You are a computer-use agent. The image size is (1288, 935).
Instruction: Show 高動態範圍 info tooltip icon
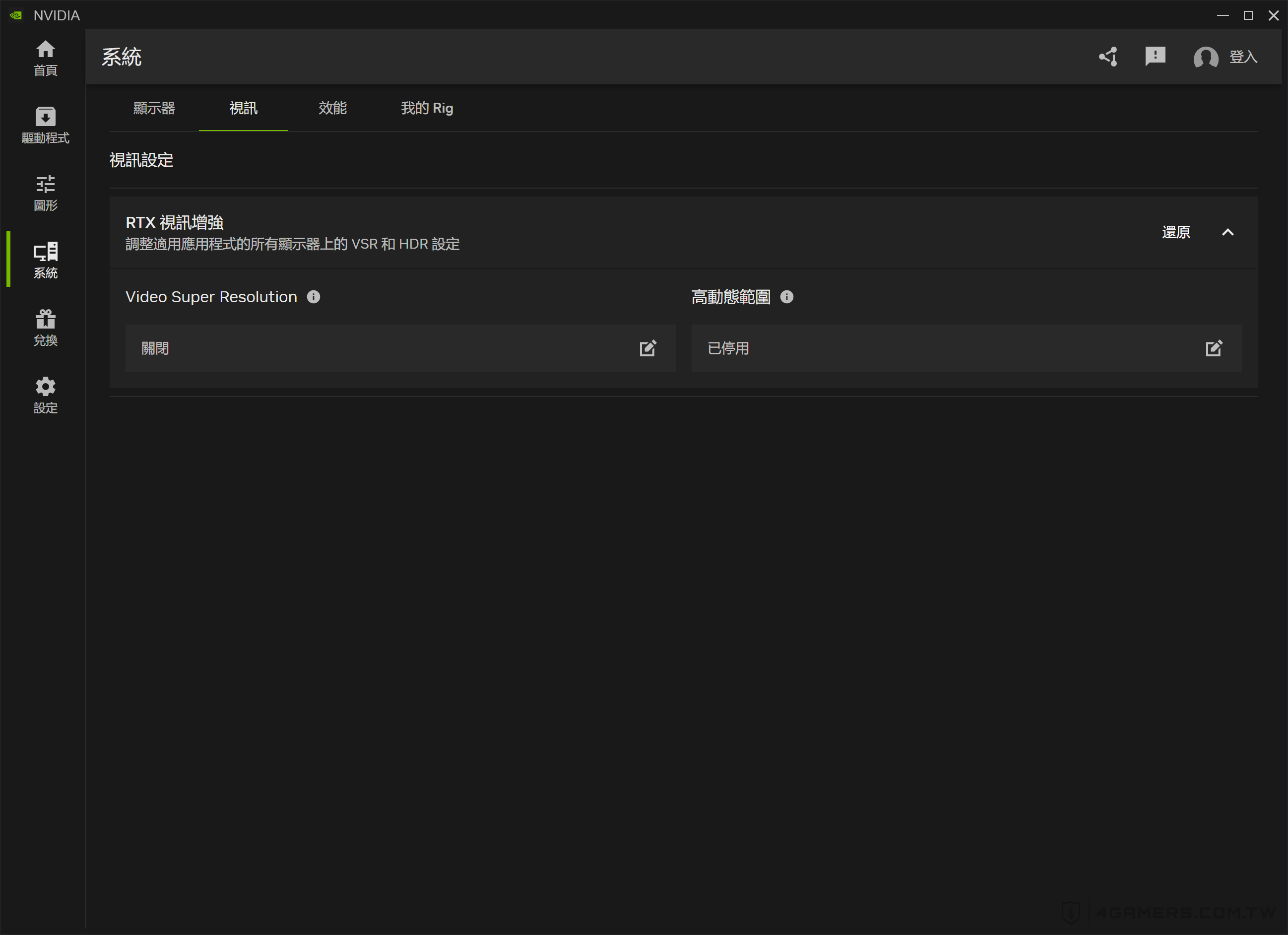(786, 296)
